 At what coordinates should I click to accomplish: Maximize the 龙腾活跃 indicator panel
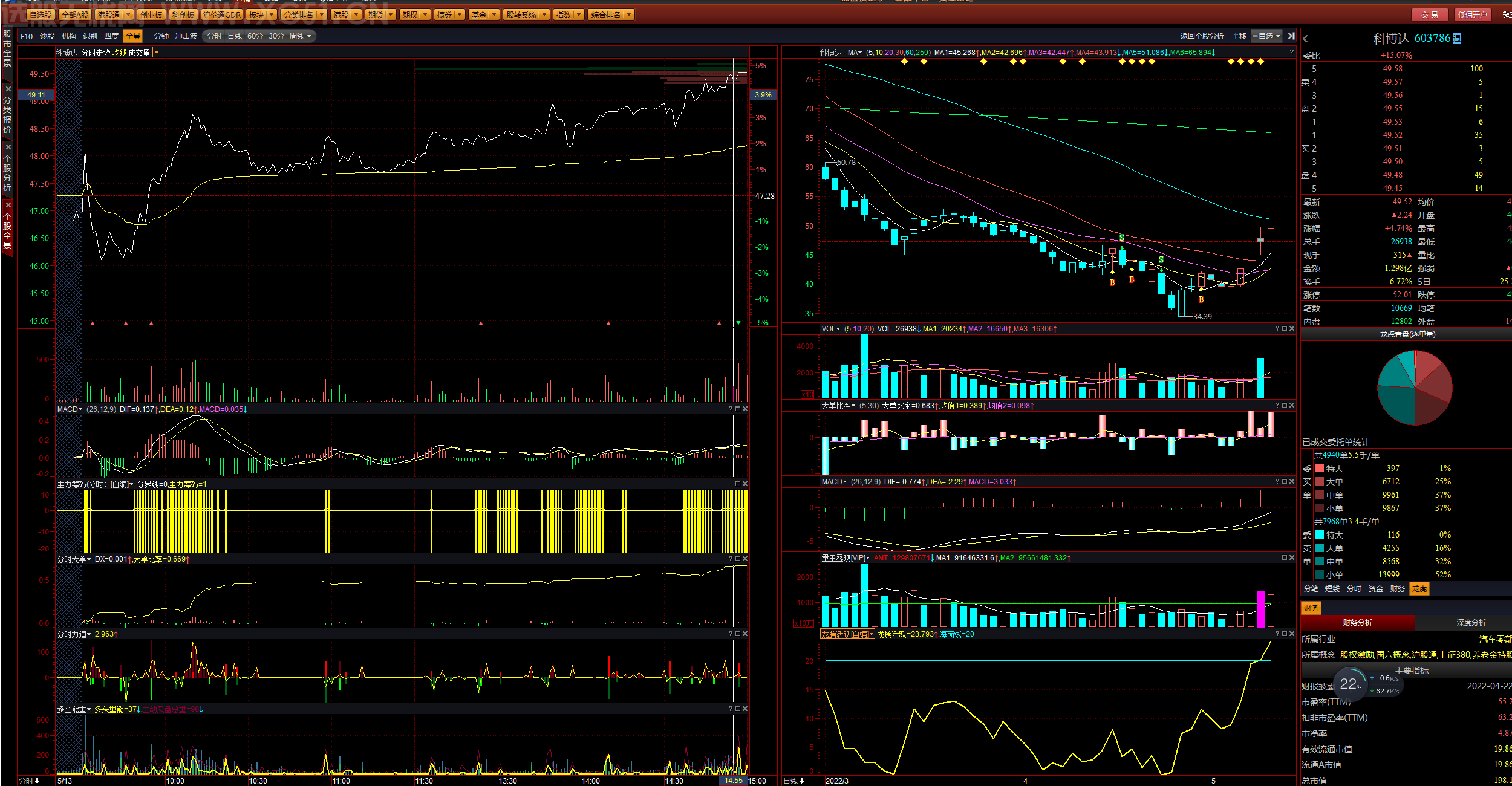click(x=1285, y=634)
